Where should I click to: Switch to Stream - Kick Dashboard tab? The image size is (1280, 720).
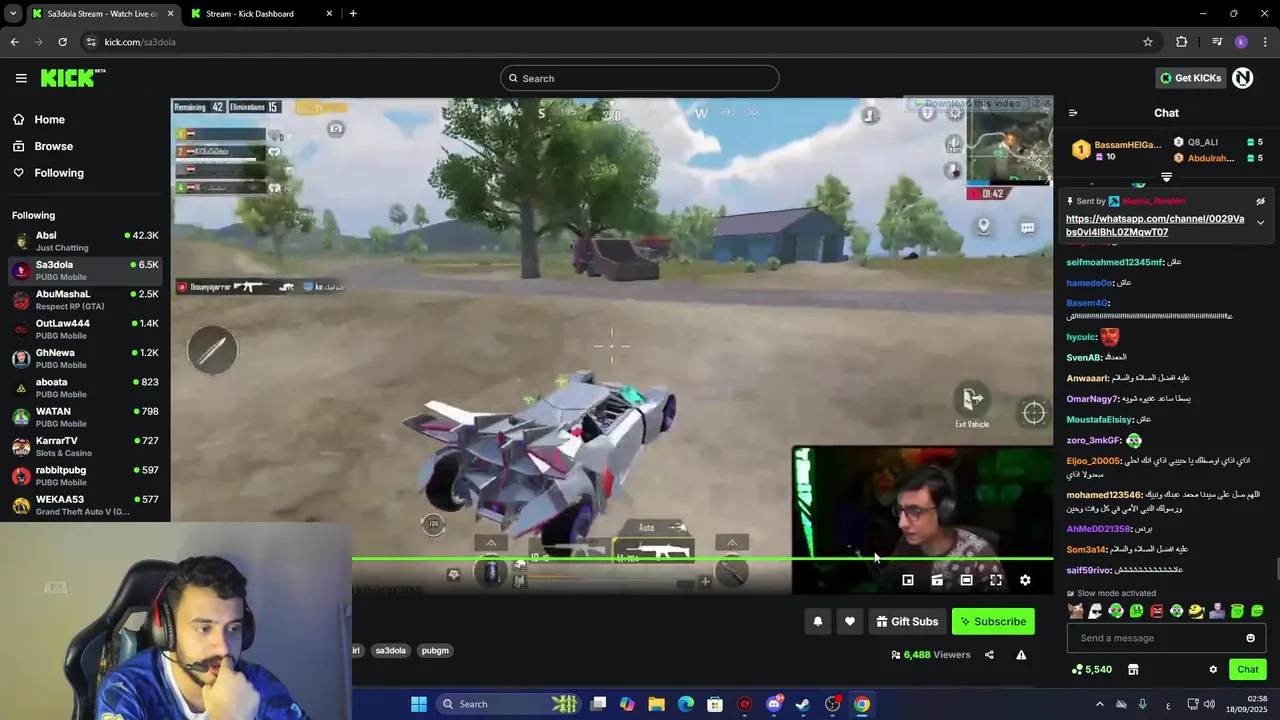click(x=262, y=14)
